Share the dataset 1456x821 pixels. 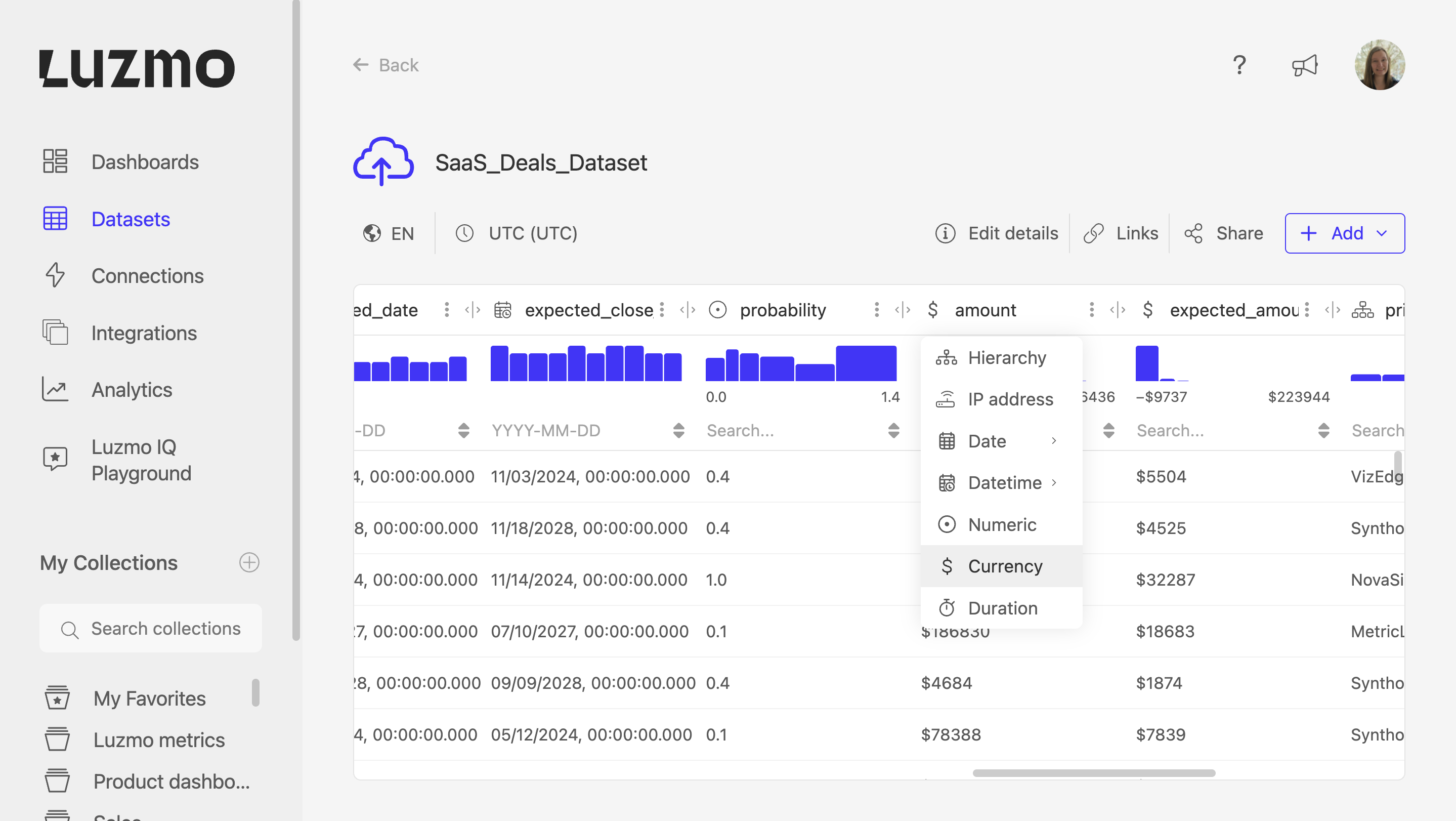click(1224, 233)
